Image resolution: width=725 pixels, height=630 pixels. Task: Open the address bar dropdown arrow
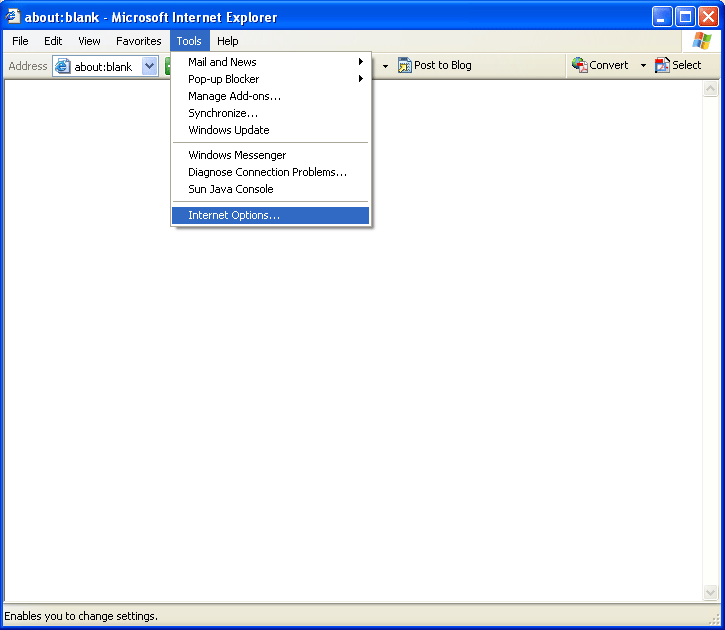point(150,67)
